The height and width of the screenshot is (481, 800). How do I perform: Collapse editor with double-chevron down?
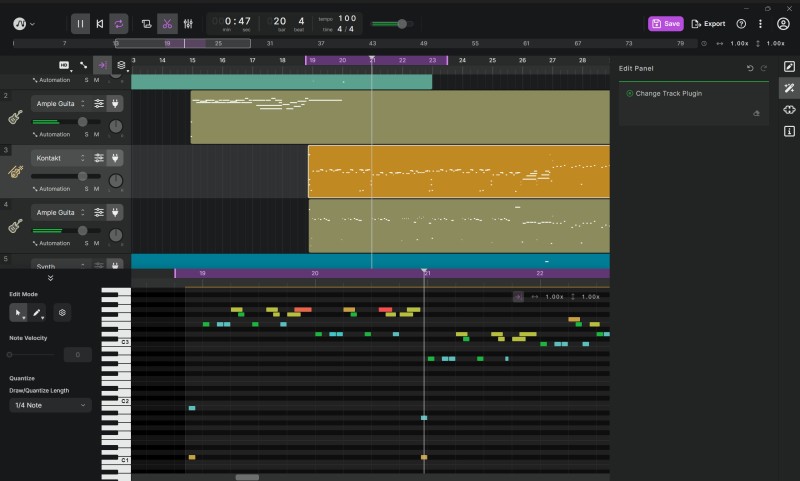pos(50,278)
